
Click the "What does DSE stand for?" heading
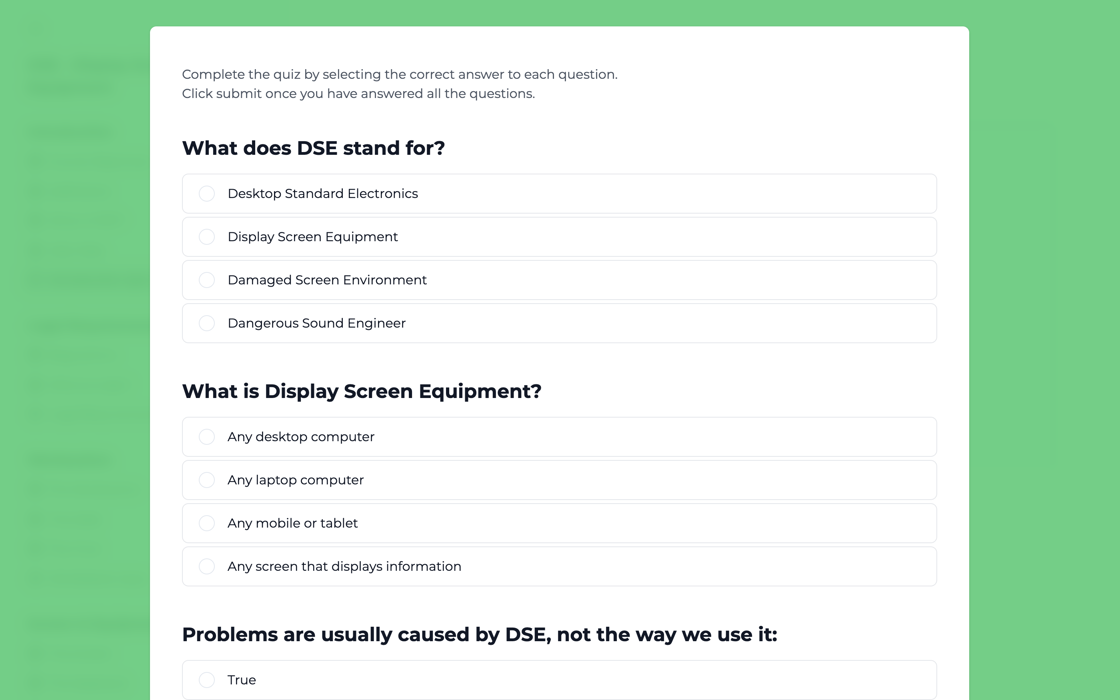point(313,148)
